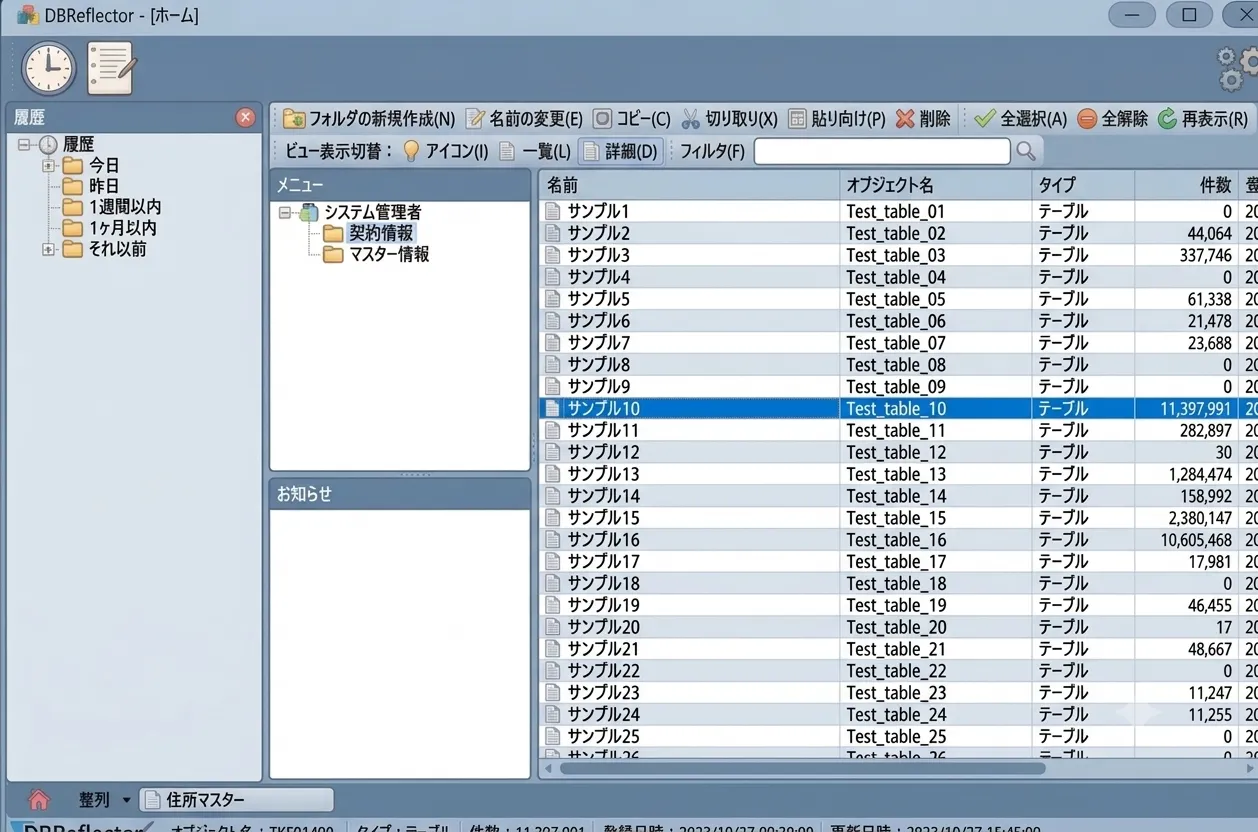Select 今日 folder in history tree
The width and height of the screenshot is (1258, 832).
click(x=90, y=165)
